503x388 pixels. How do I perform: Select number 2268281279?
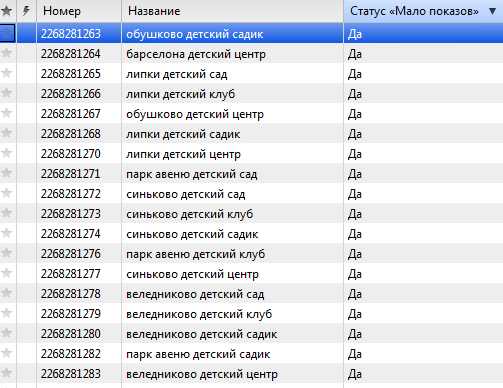tap(71, 314)
